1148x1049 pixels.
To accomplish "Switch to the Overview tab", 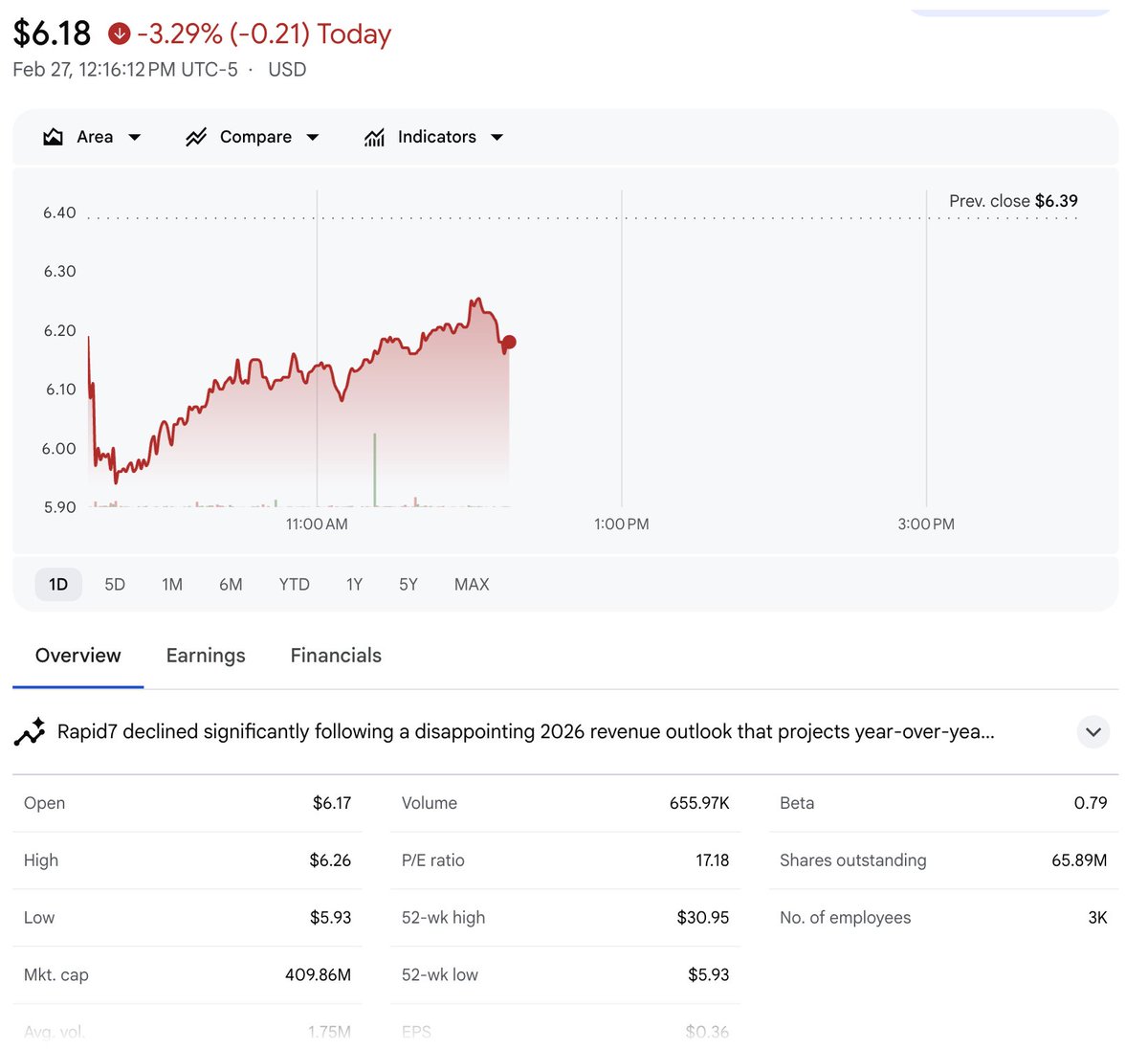I will [78, 656].
